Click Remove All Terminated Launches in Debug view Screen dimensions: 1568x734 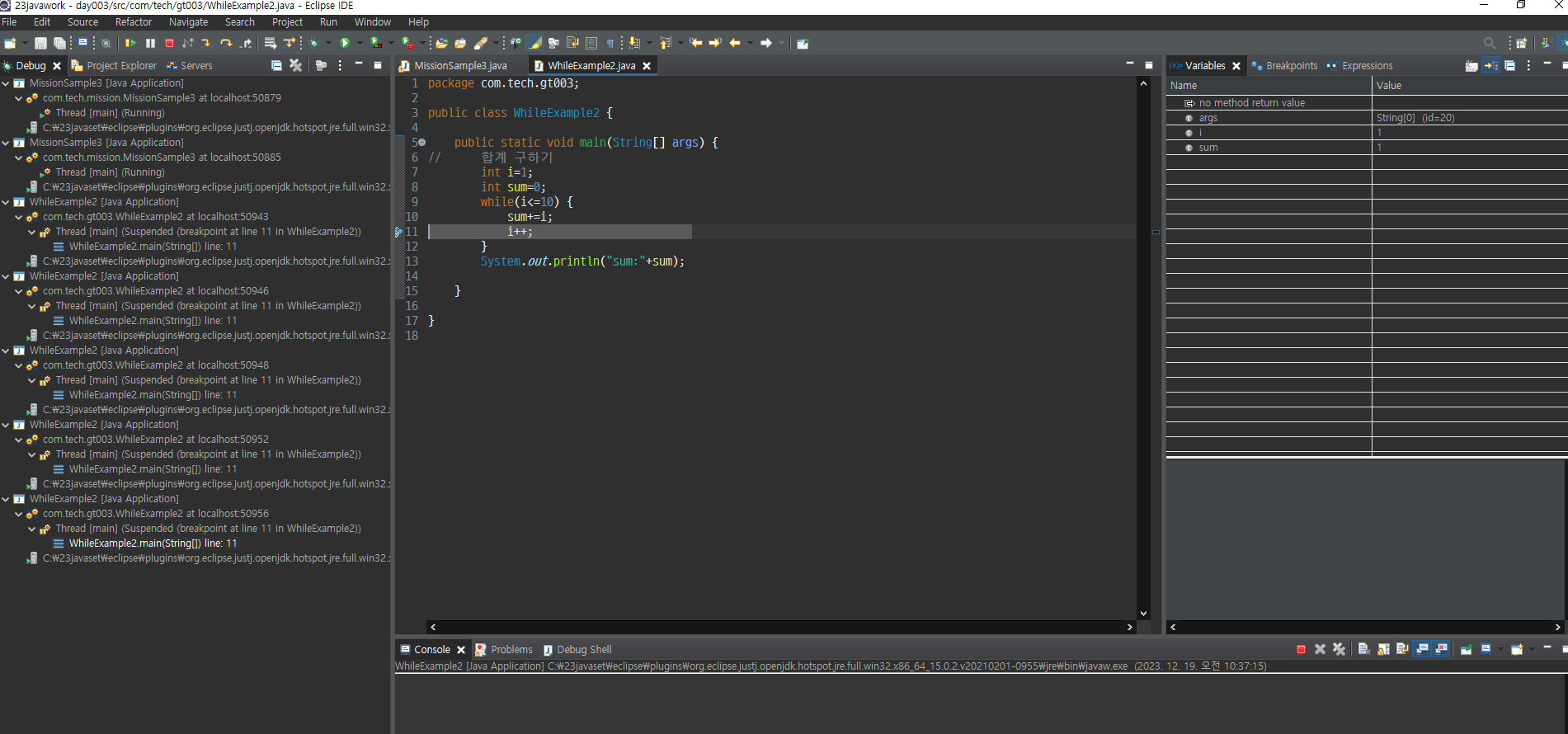coord(295,65)
